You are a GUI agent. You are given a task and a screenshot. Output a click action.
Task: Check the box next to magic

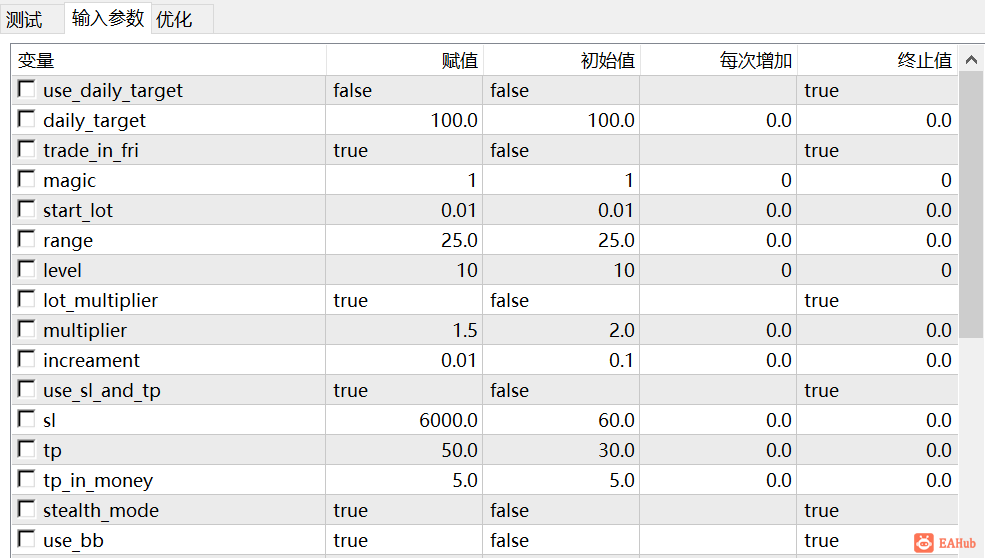coord(26,180)
